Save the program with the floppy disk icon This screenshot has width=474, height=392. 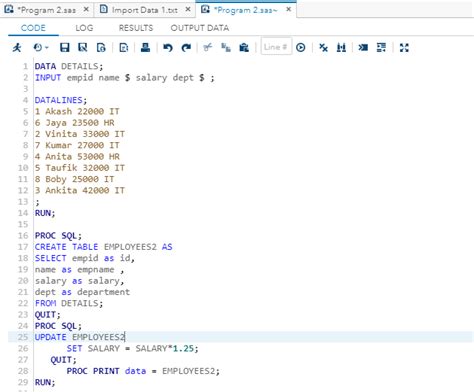(64, 48)
